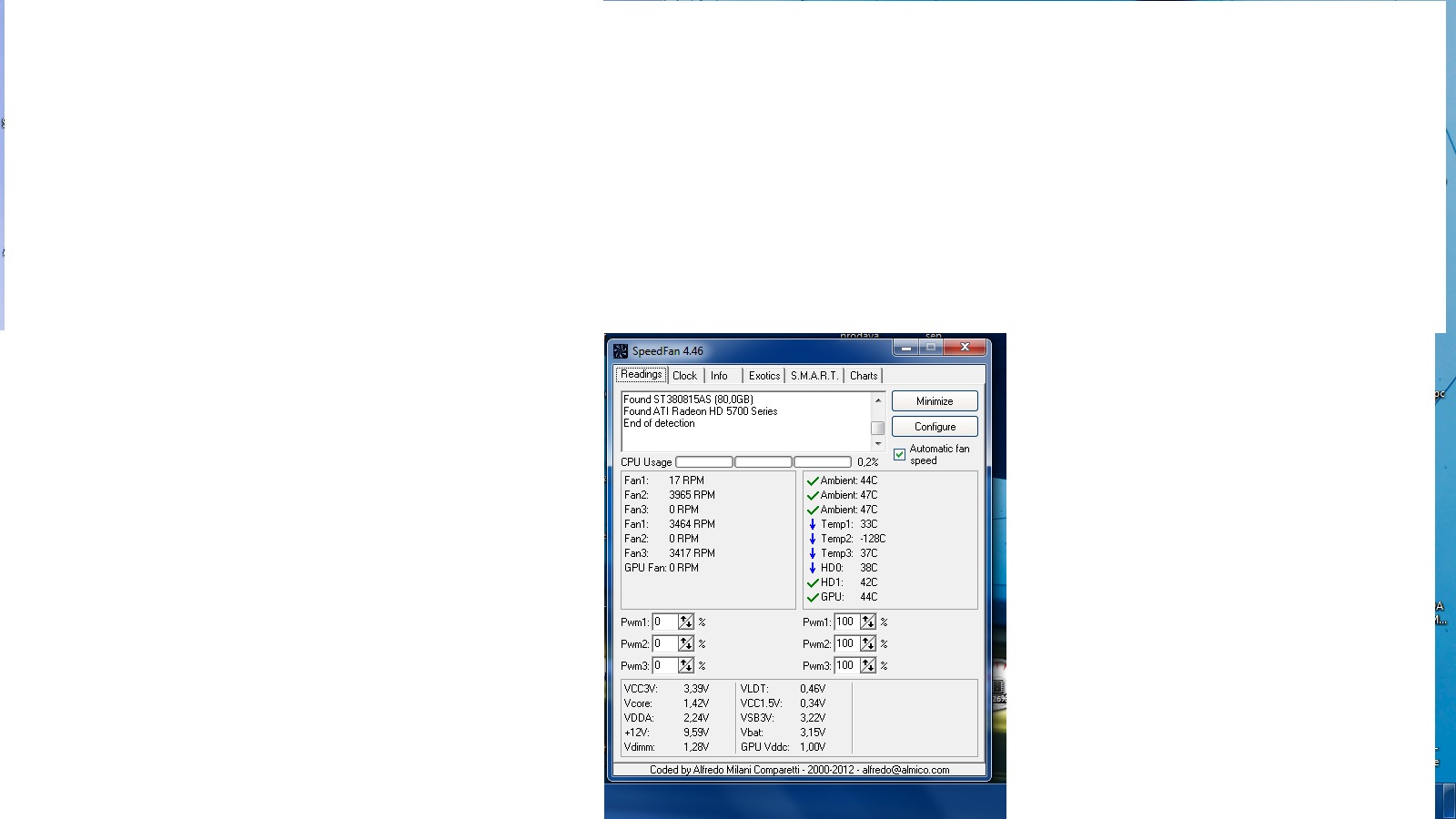The width and height of the screenshot is (1456, 819).
Task: Click the +12V 9,59V voltage reading
Action: 667,733
